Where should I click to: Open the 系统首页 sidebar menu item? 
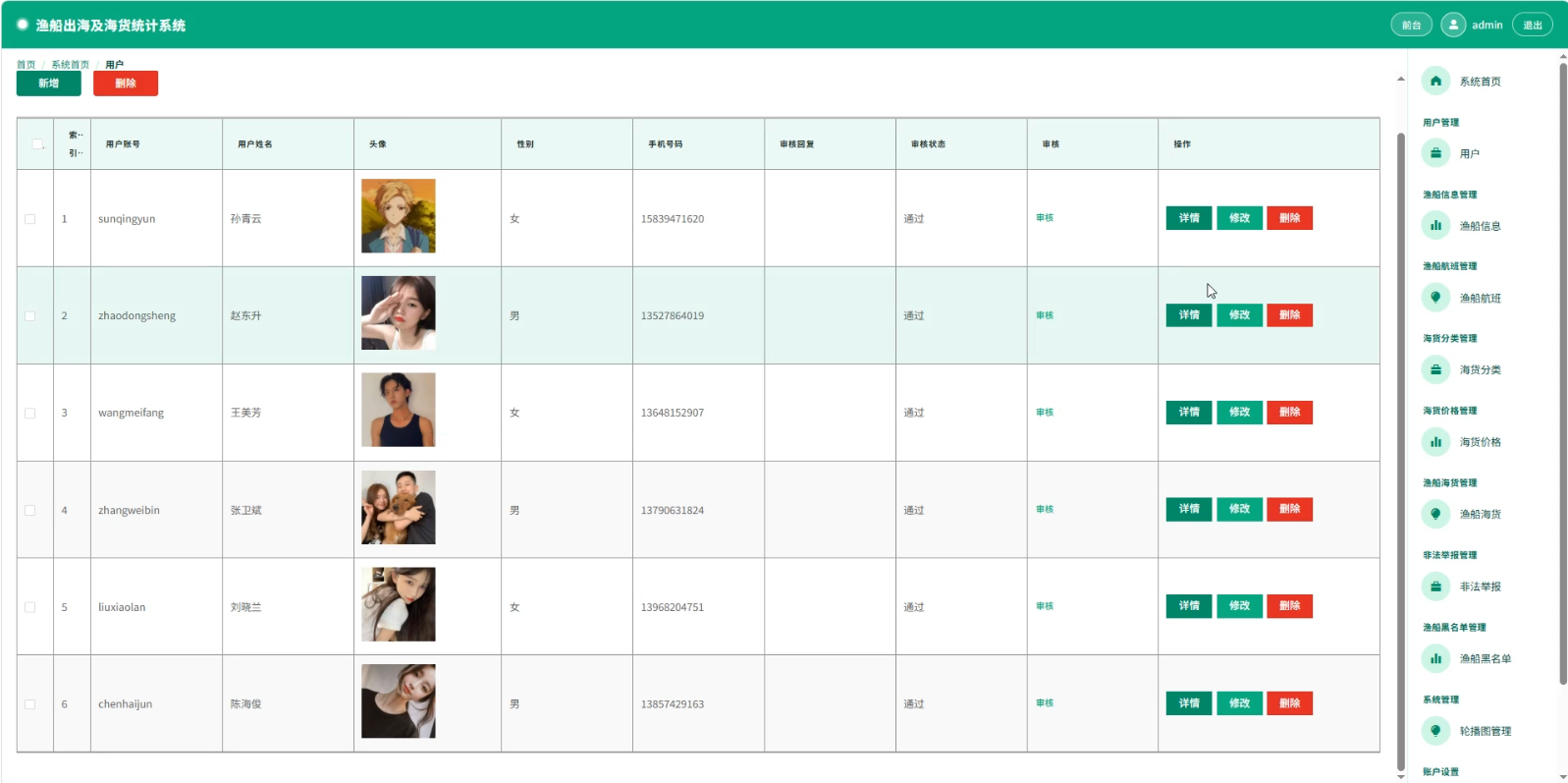coord(1480,82)
